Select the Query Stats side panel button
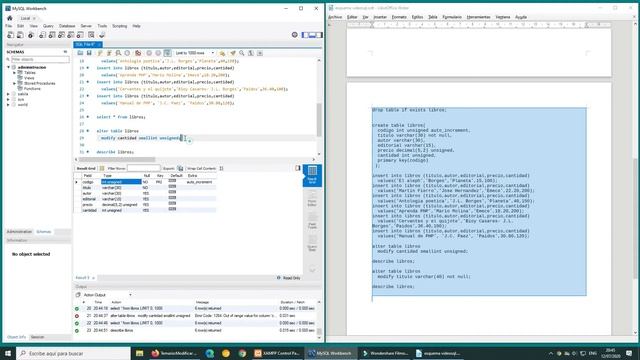 click(312, 243)
